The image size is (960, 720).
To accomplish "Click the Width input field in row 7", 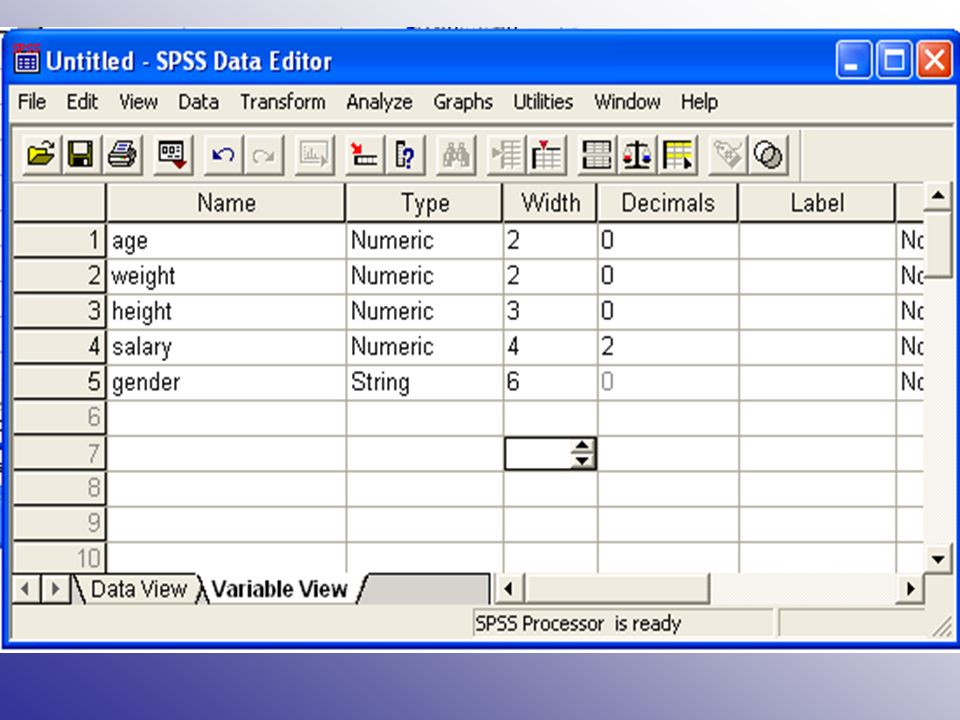I will 539,454.
